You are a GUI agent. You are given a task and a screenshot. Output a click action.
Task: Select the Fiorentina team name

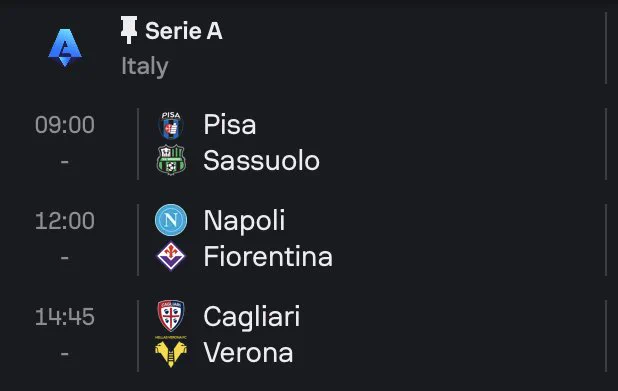point(268,256)
